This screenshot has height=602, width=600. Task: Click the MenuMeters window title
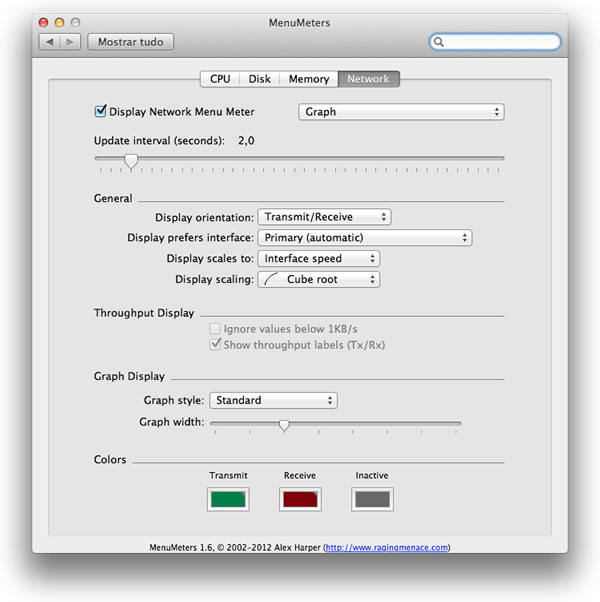tap(299, 23)
